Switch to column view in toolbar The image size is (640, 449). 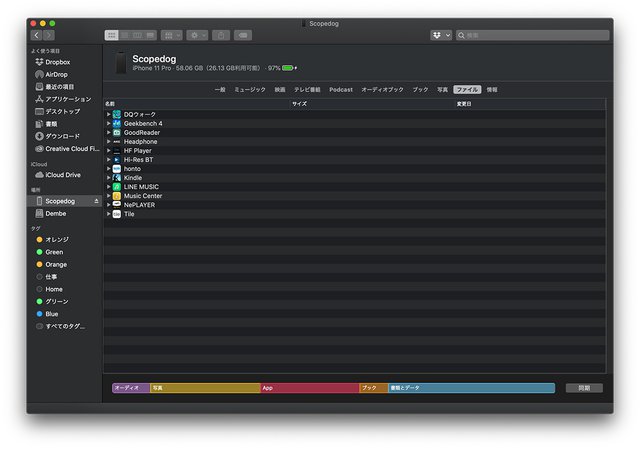coord(138,36)
